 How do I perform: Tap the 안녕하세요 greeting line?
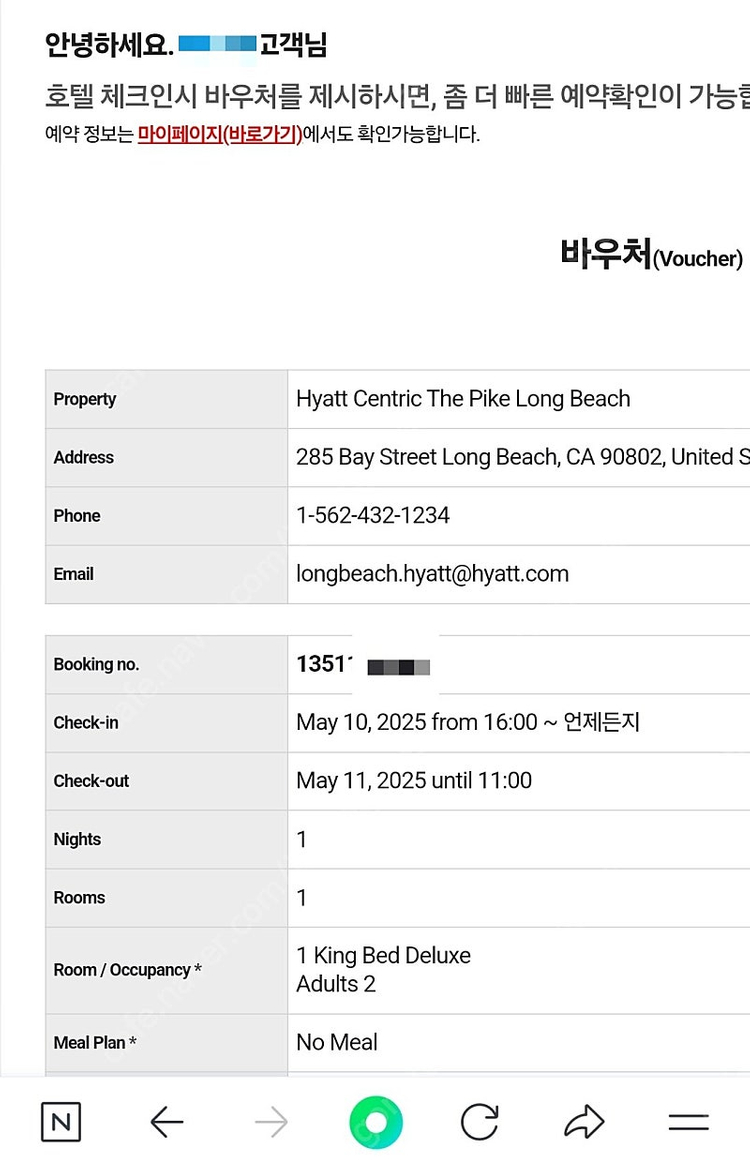tap(186, 45)
